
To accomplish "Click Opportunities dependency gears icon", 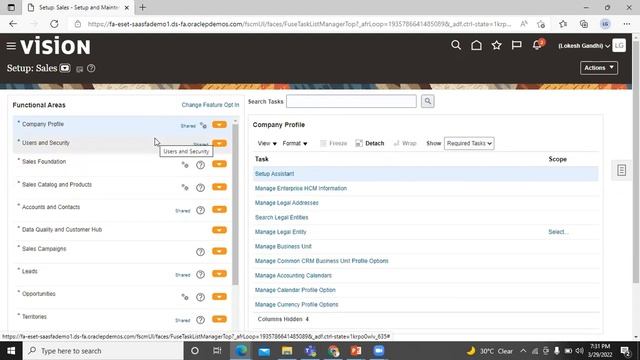I will (185, 297).
